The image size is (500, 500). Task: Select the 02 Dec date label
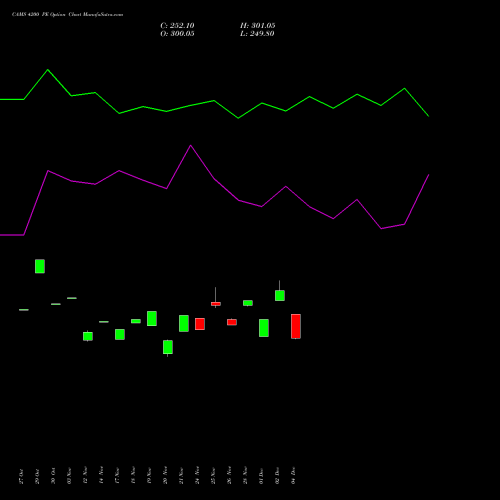277,476
